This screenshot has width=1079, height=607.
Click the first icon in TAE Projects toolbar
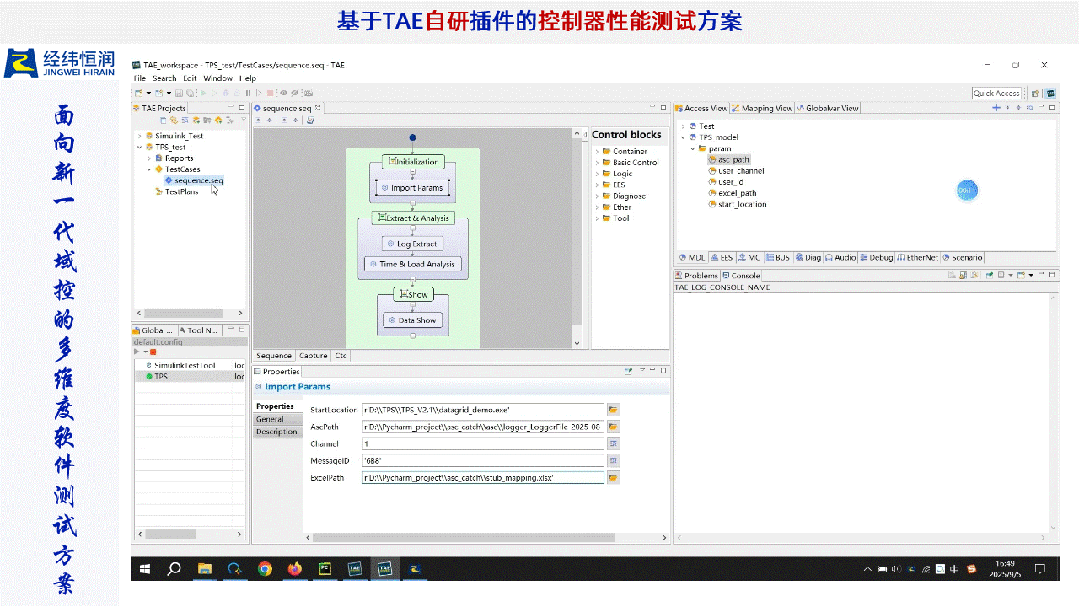pyautogui.click(x=164, y=120)
